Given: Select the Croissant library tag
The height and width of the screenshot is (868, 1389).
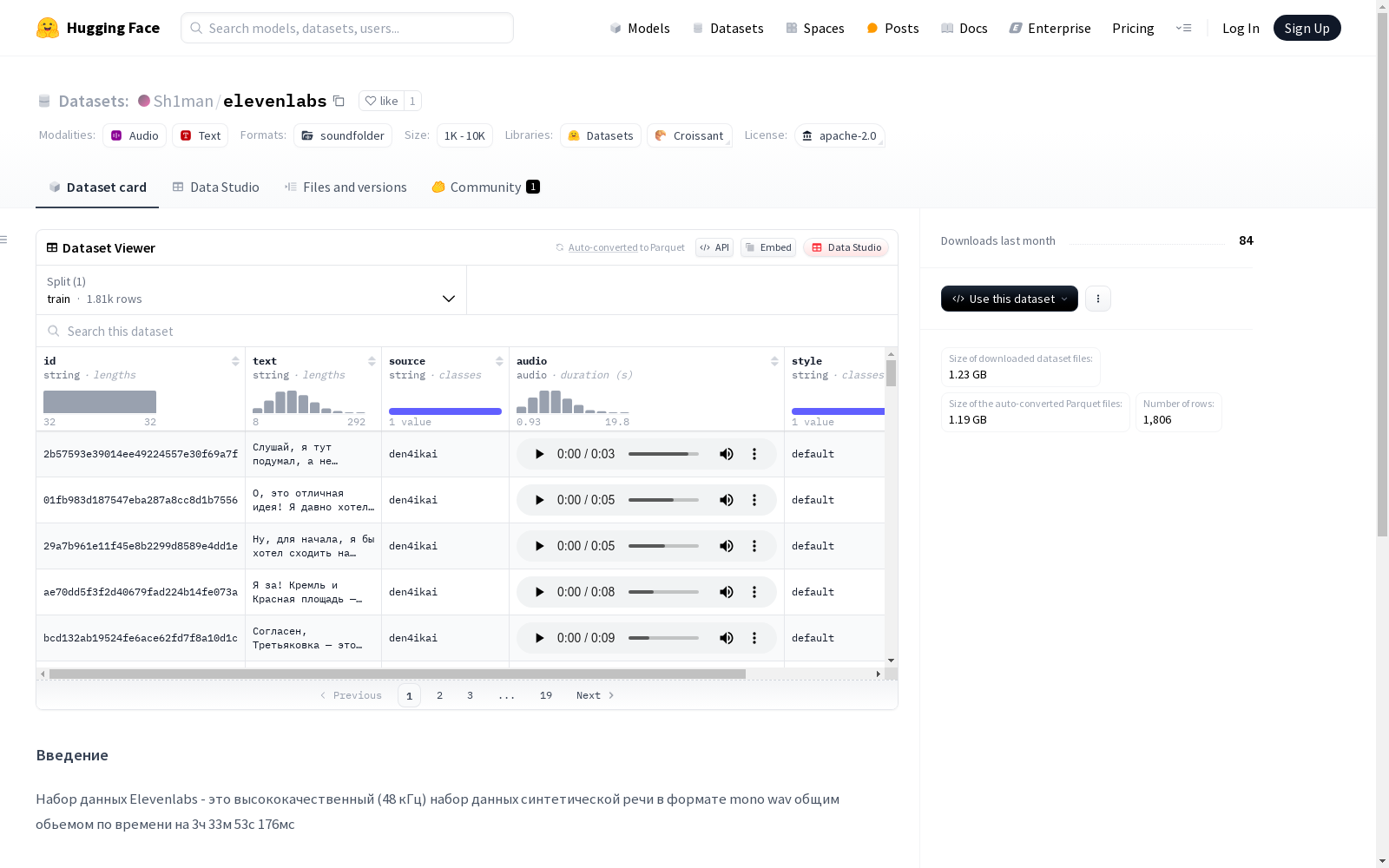Looking at the screenshot, I should tap(689, 135).
